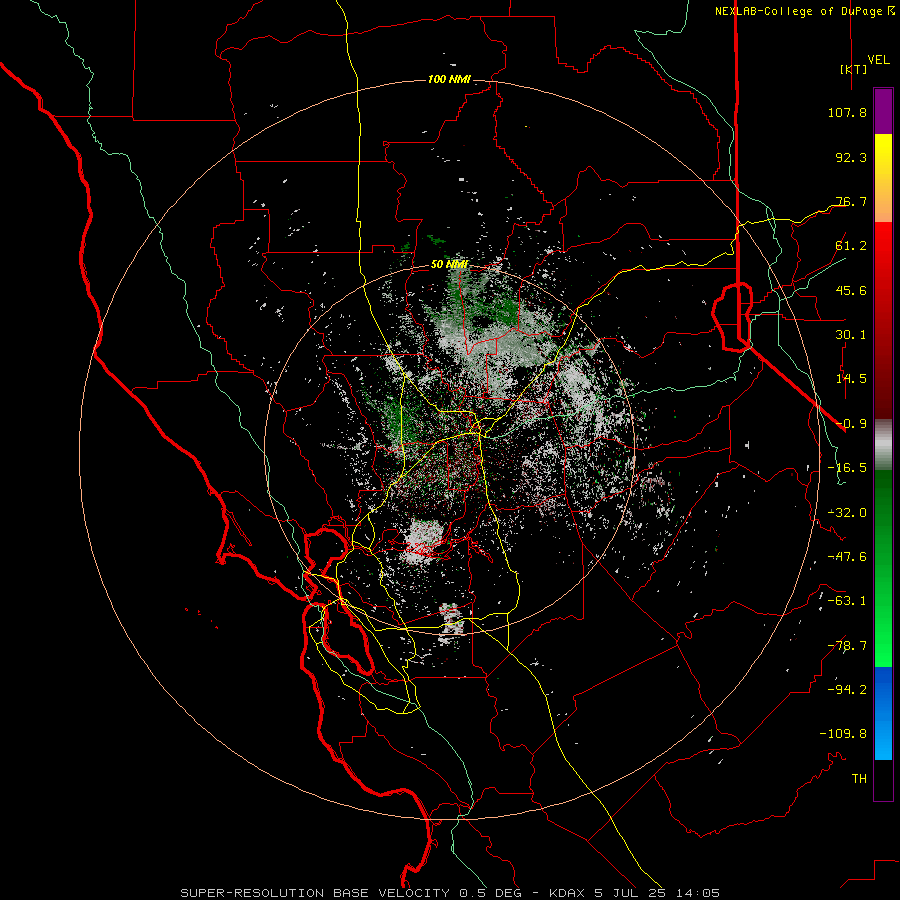The image size is (900, 900).
Task: Select the 92.3 velocity scale value
Action: [x=851, y=157]
